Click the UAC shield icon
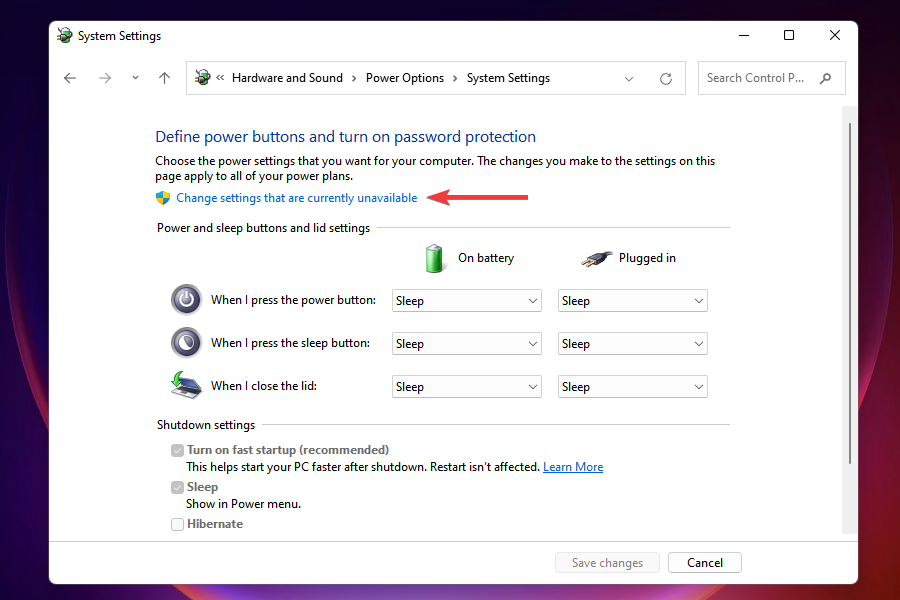The height and width of the screenshot is (600, 900). [163, 198]
